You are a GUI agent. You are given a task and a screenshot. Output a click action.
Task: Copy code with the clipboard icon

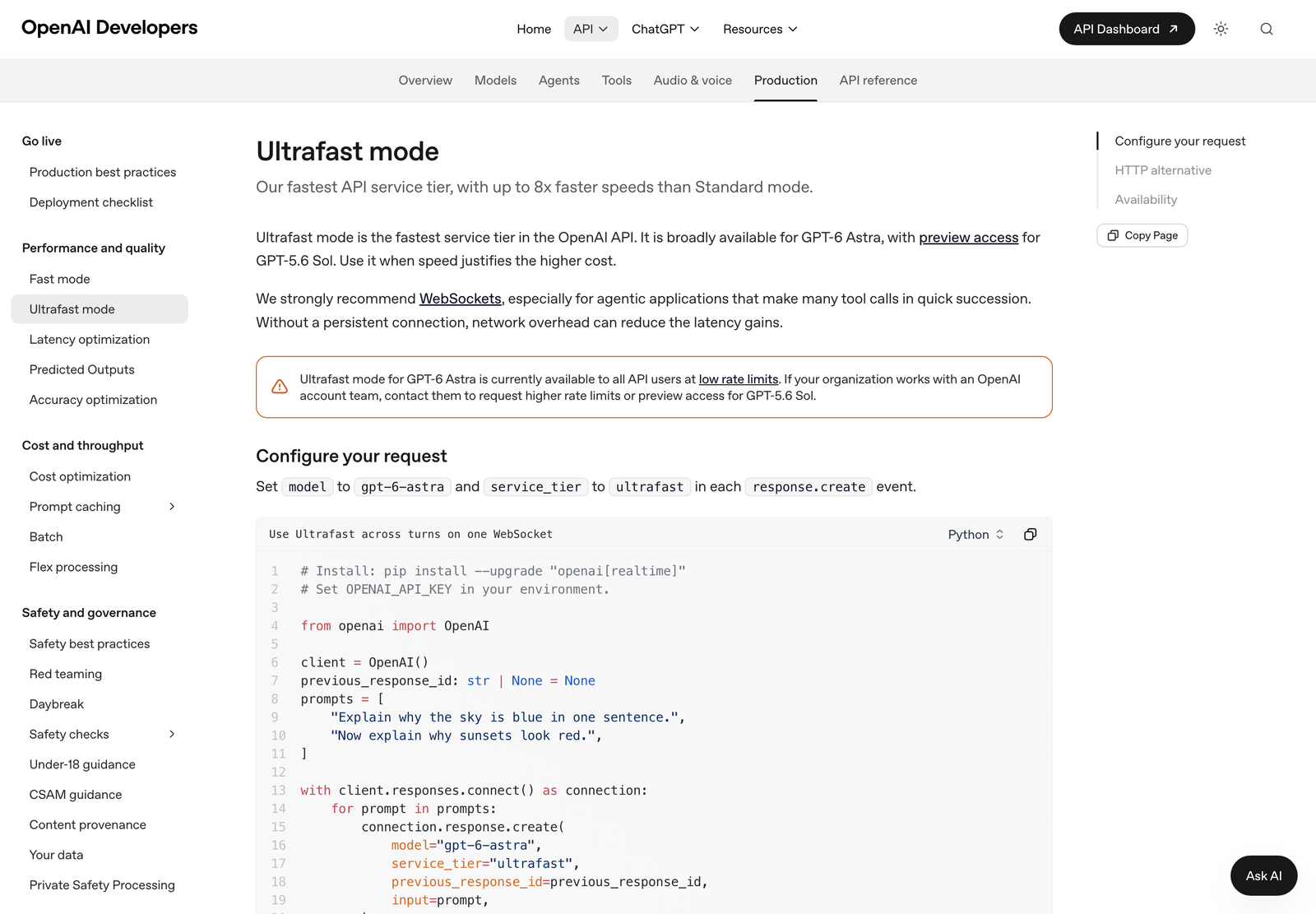pos(1030,535)
